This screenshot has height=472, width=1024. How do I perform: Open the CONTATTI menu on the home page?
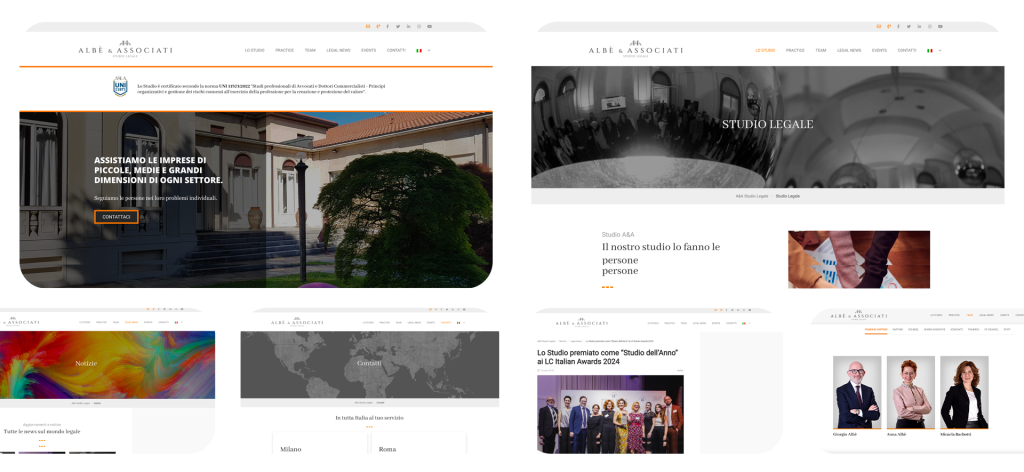point(396,50)
